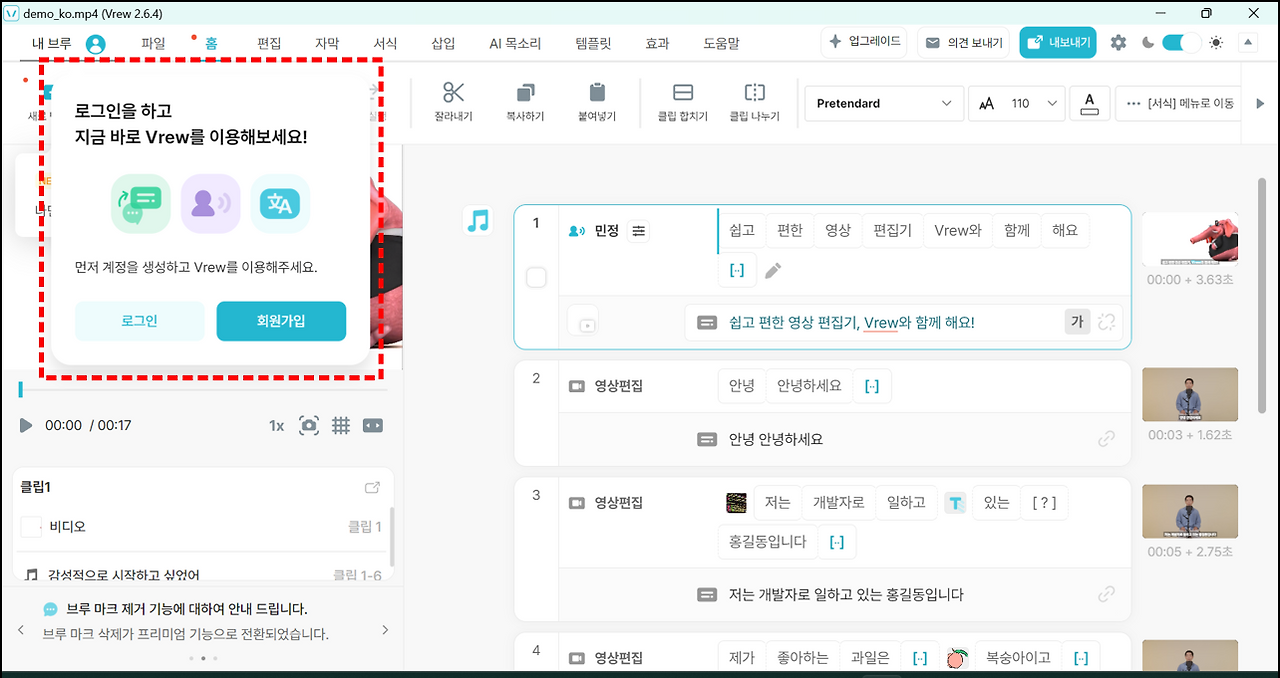Screen dimensions: 1280x678
Task: Click the 의견 보내기 button
Action: click(963, 43)
